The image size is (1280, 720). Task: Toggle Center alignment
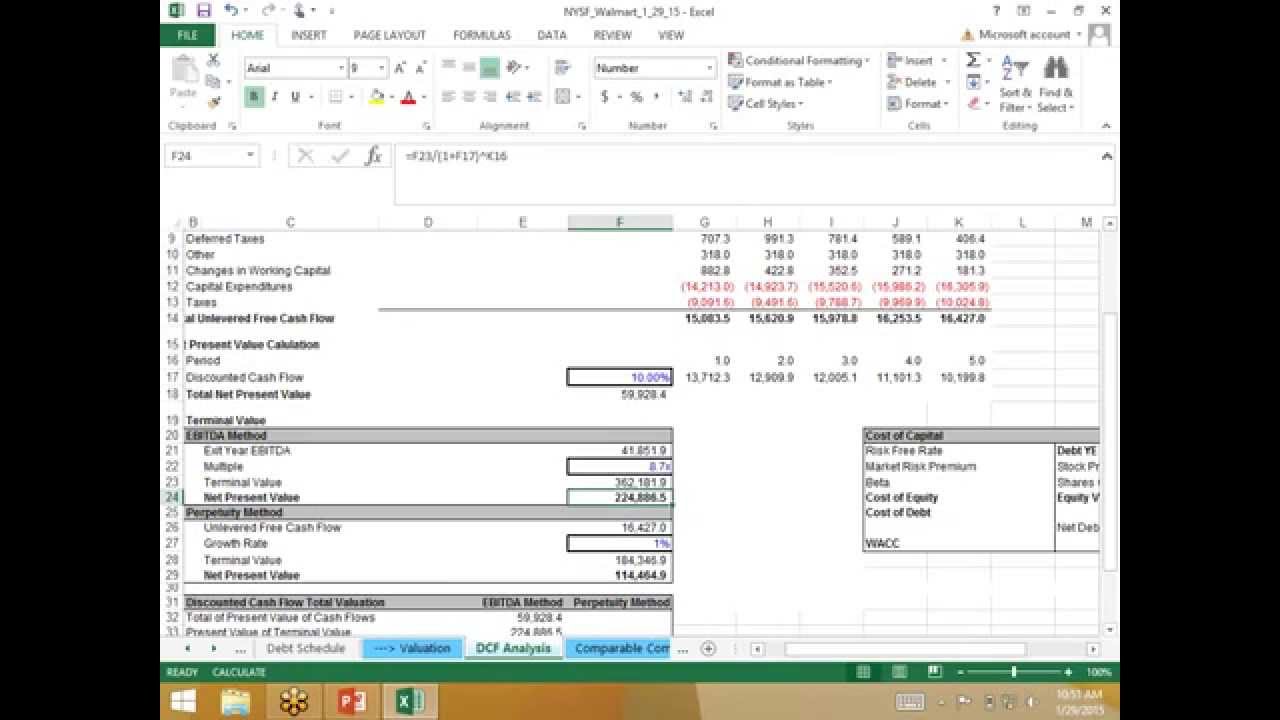469,97
